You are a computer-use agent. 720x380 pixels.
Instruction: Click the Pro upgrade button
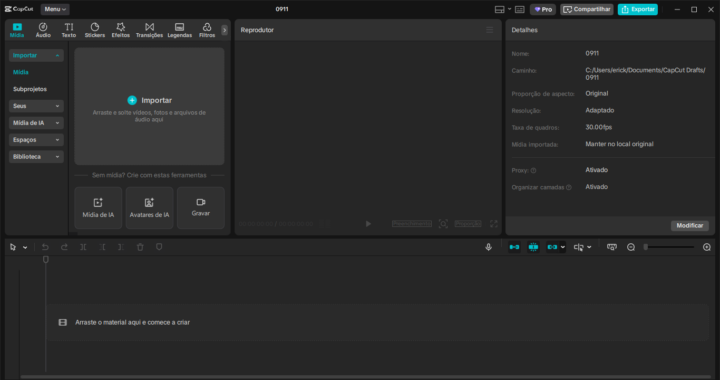pos(543,9)
